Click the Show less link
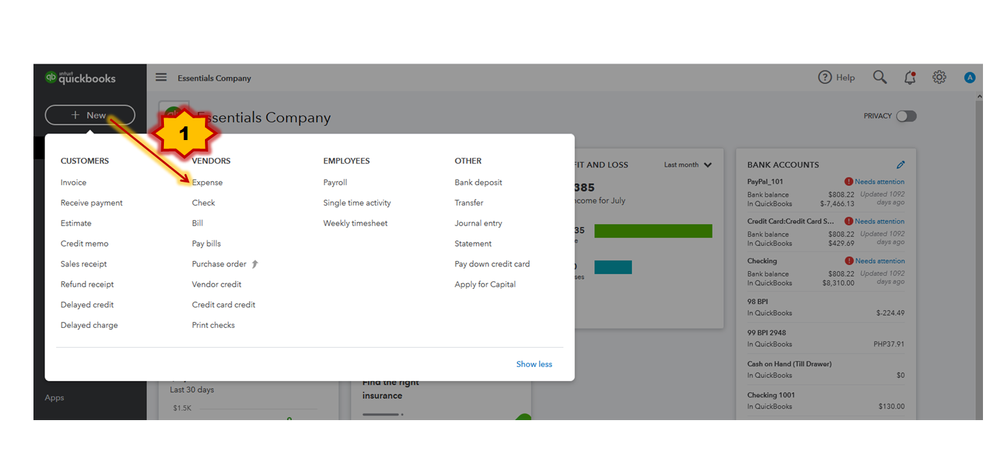This screenshot has height=470, width=998. pos(534,364)
